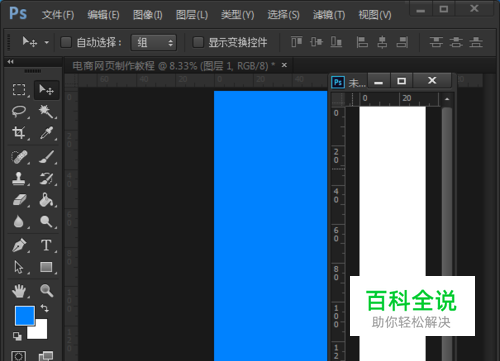The image size is (500, 361).
Task: Swap foreground and background colors
Action: point(45,308)
